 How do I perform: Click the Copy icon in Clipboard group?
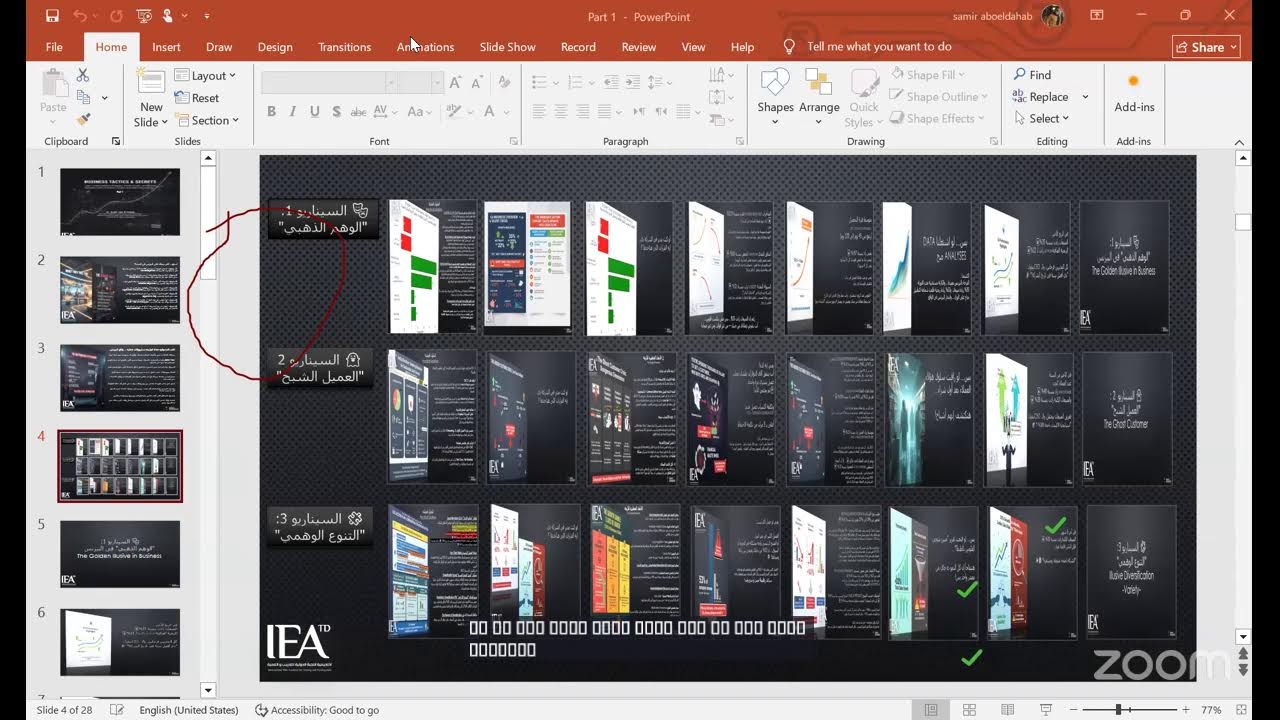pyautogui.click(x=83, y=97)
